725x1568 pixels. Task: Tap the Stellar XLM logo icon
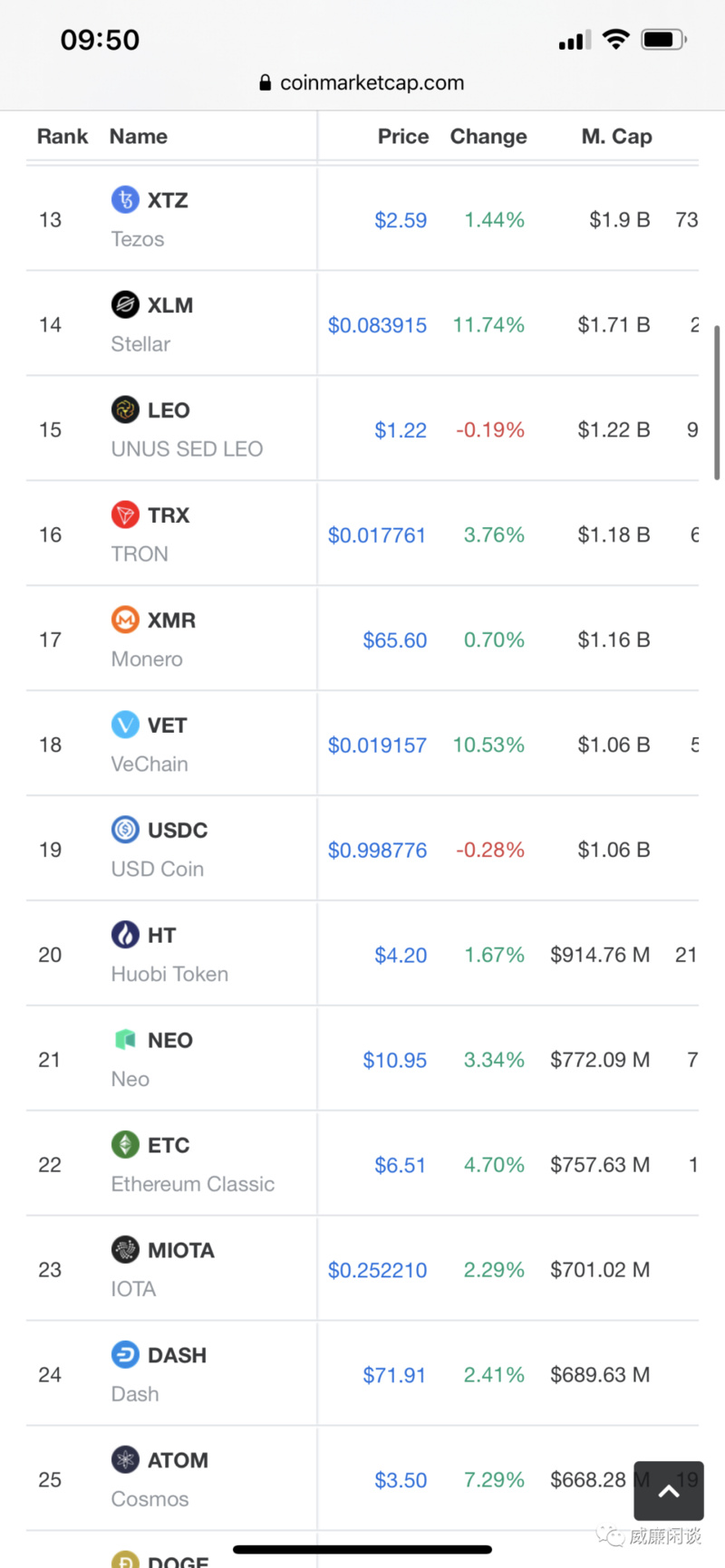coord(125,304)
